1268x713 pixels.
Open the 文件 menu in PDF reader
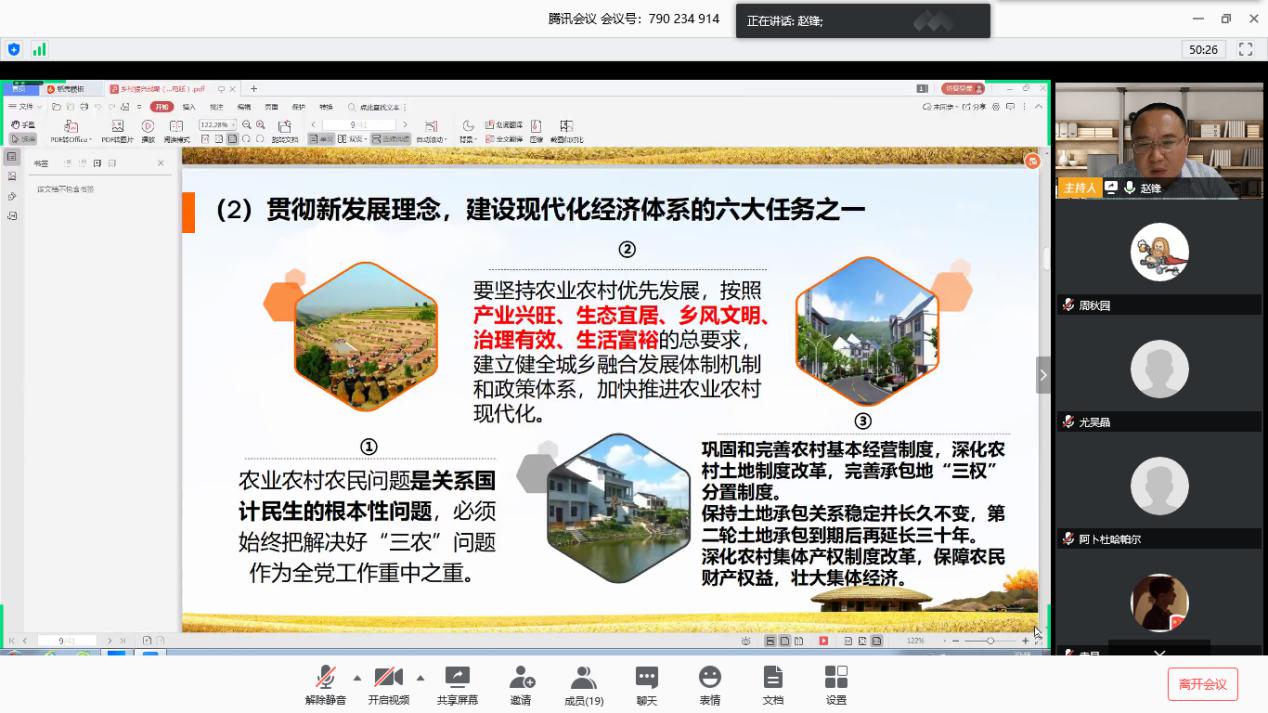[24, 106]
